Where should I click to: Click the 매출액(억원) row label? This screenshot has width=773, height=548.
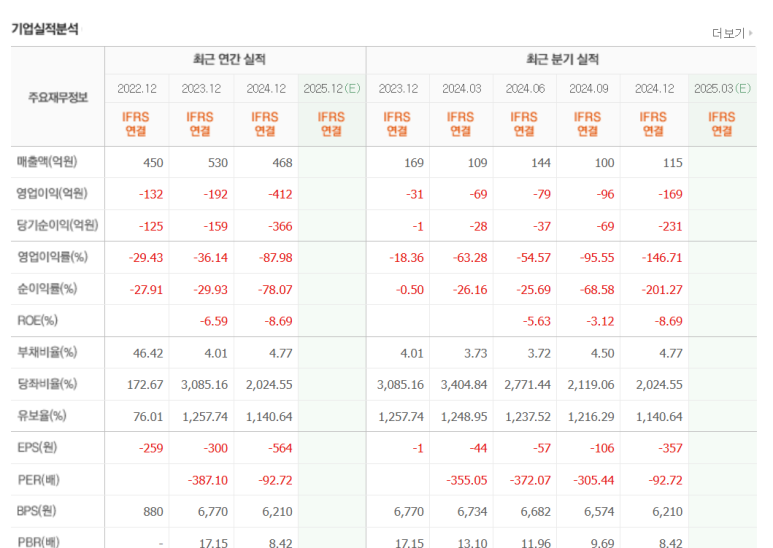point(47,162)
